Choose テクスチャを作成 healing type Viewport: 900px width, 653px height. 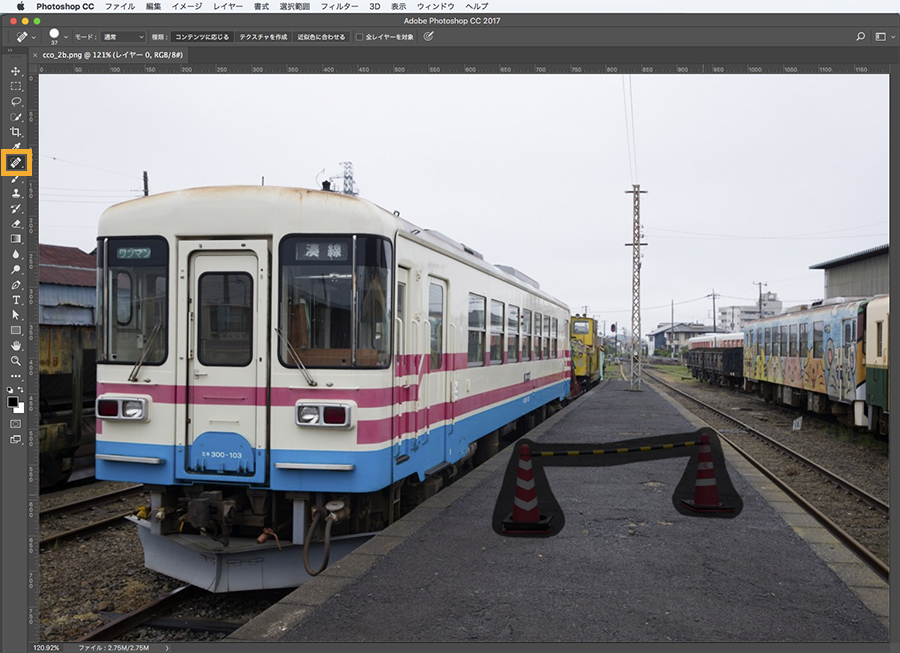pyautogui.click(x=263, y=37)
